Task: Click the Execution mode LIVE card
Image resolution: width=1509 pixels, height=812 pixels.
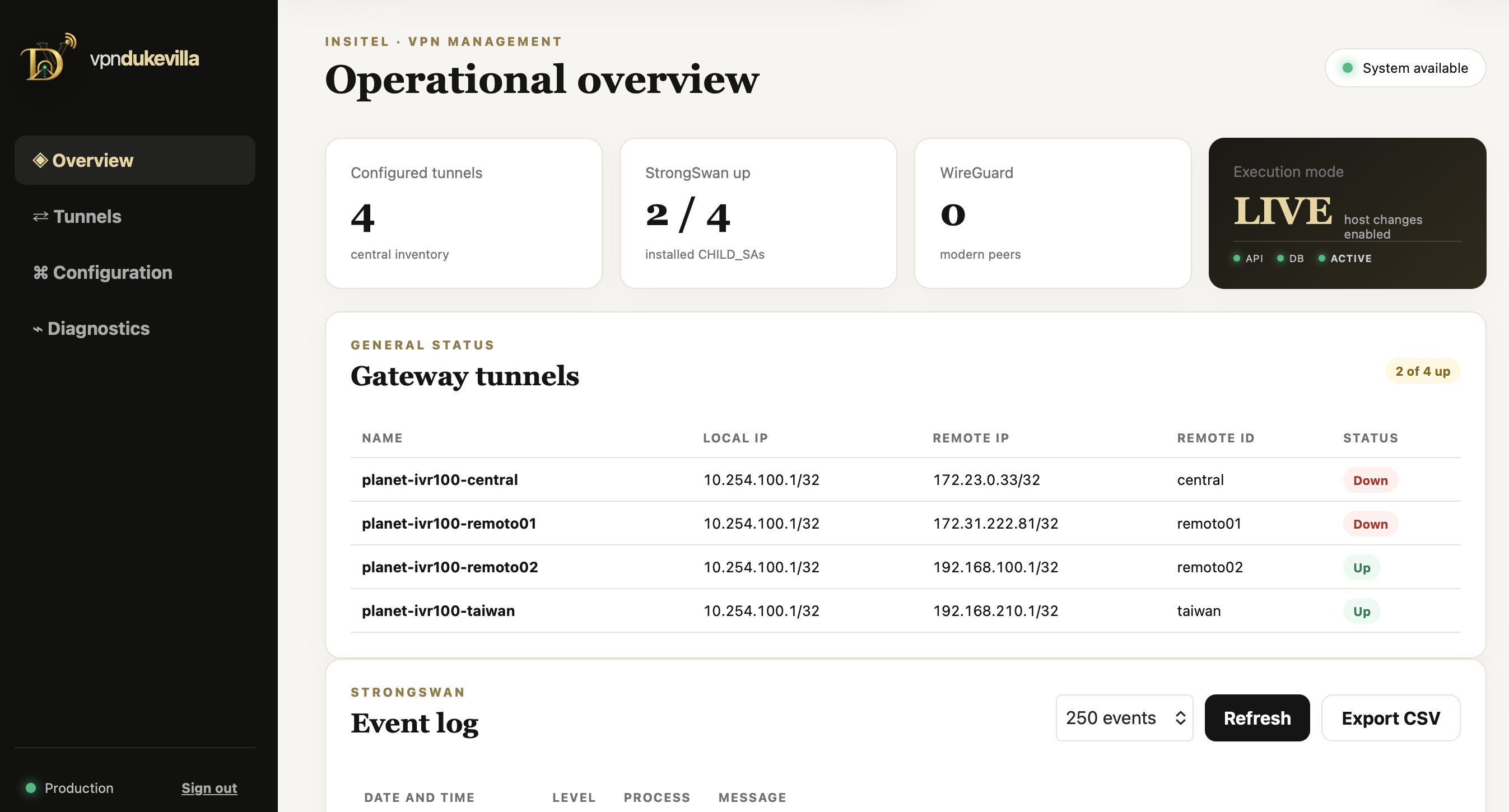Action: click(1347, 213)
